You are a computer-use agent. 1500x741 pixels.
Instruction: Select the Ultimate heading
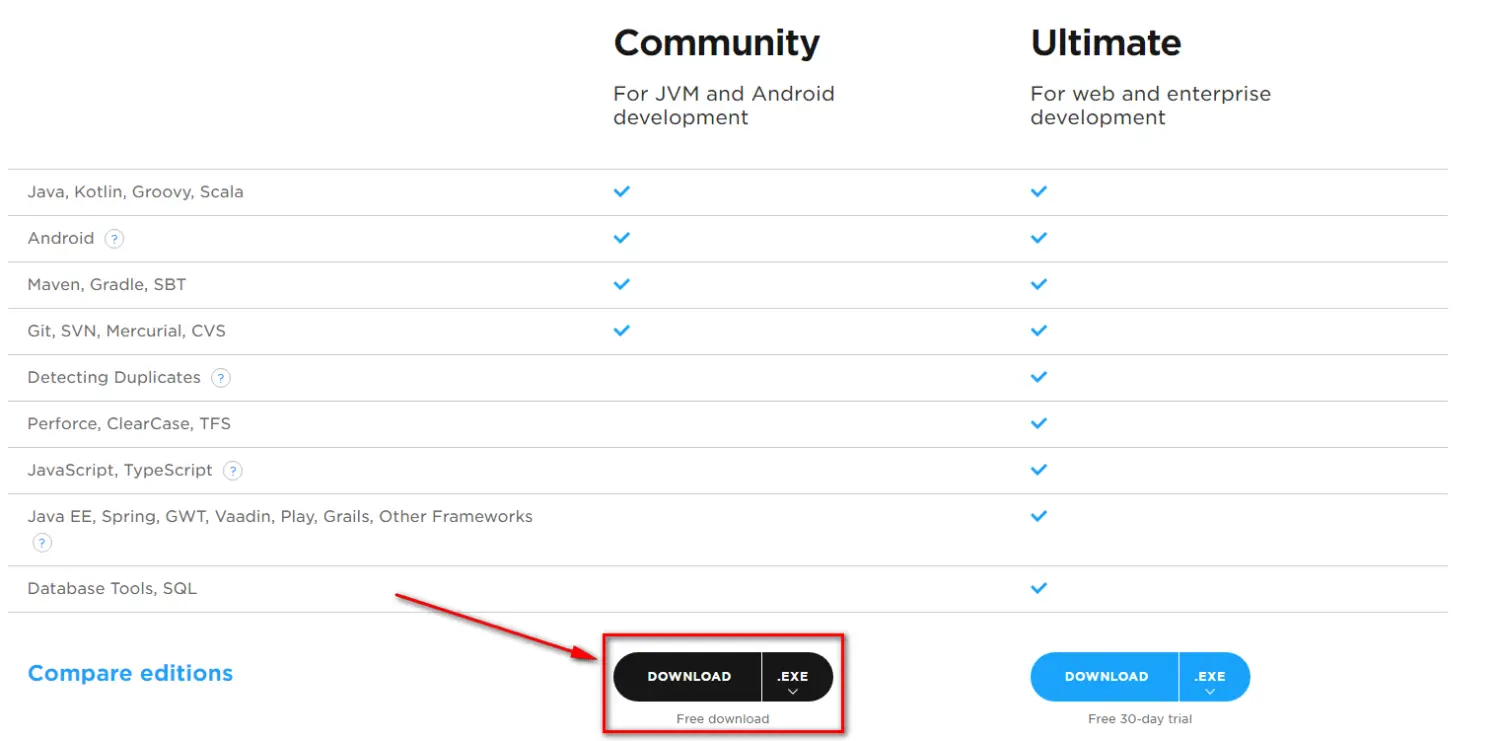(x=1105, y=43)
